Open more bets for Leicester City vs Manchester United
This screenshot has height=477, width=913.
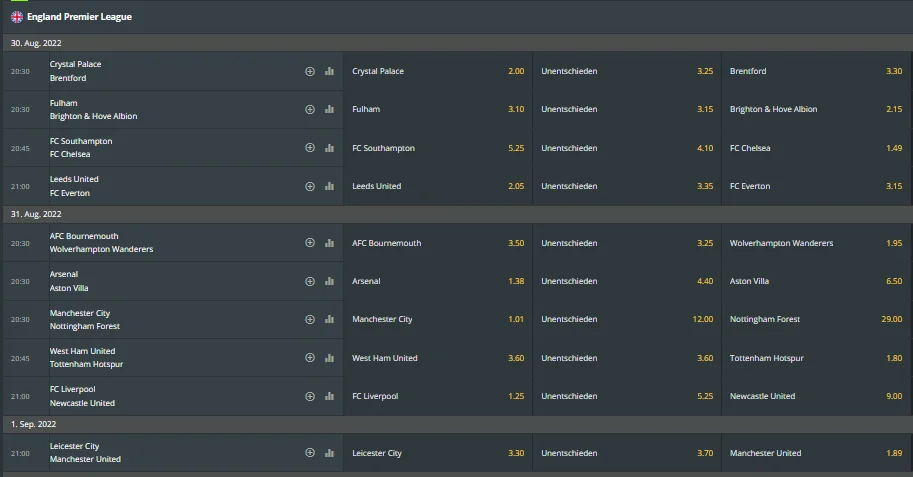point(310,453)
